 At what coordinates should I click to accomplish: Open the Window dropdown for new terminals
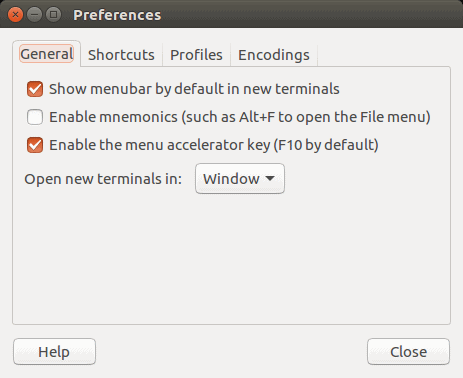pyautogui.click(x=240, y=179)
